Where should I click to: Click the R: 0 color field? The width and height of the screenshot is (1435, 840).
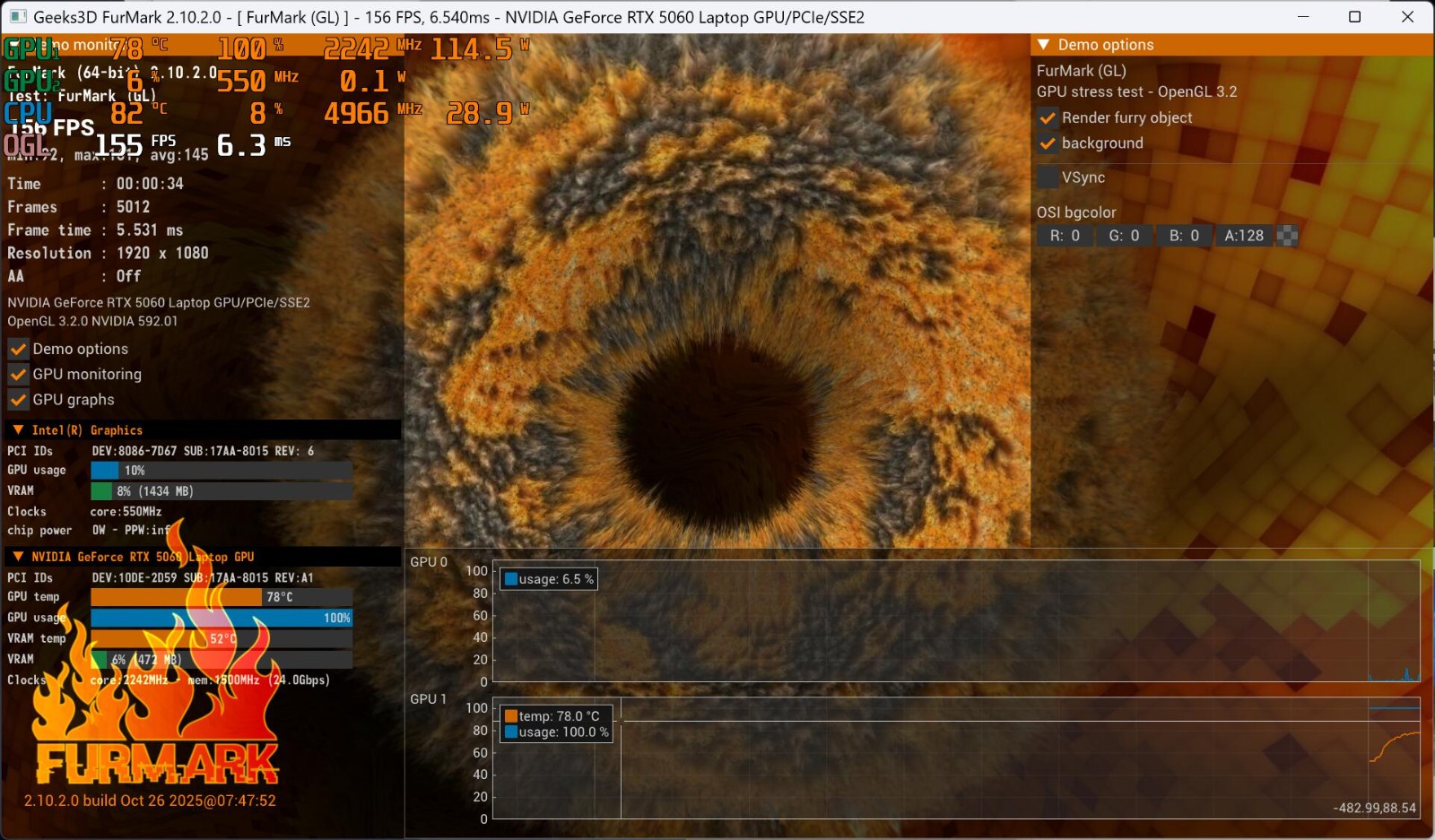(1065, 236)
